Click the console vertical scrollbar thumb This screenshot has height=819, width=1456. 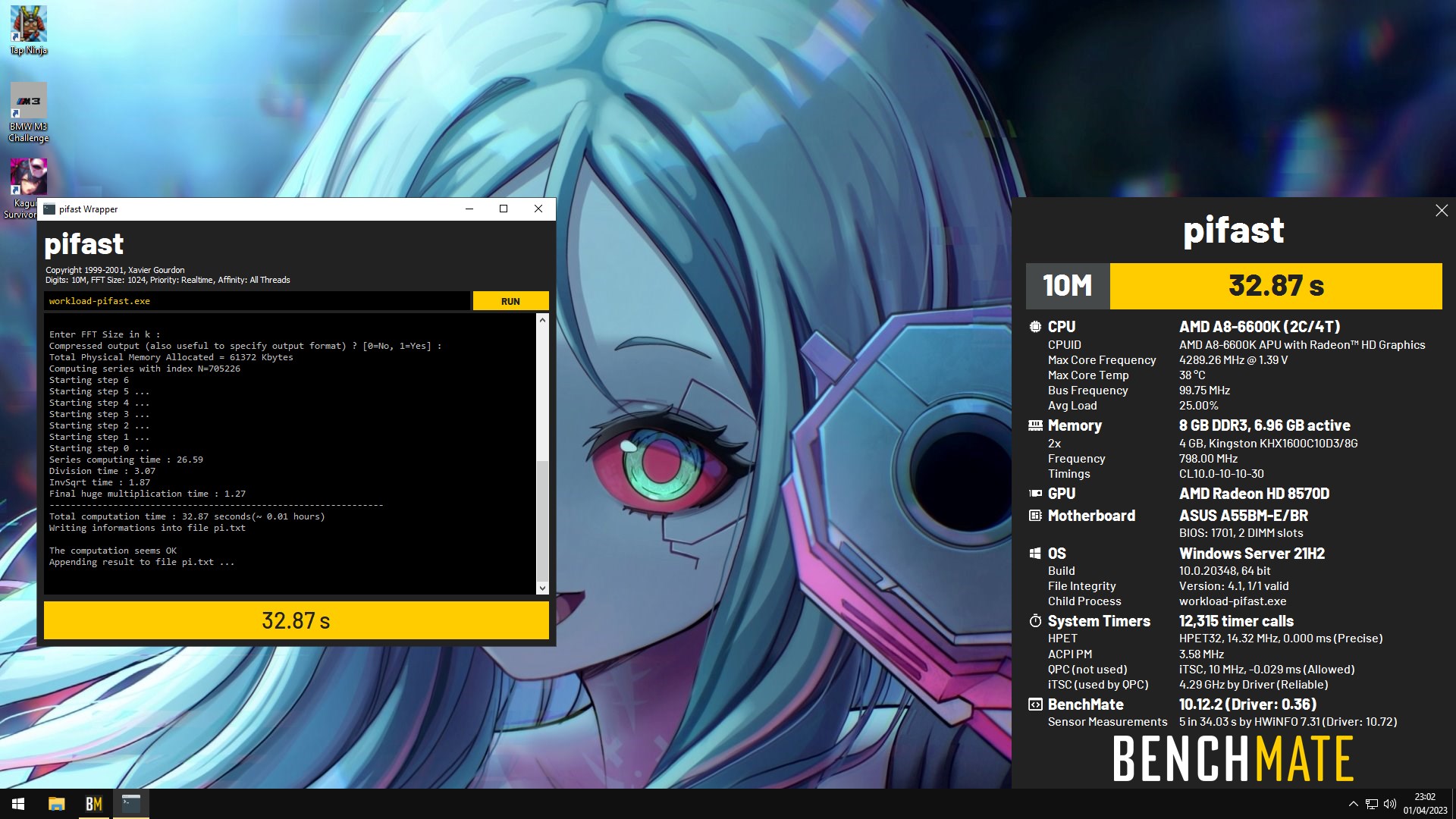pos(541,520)
